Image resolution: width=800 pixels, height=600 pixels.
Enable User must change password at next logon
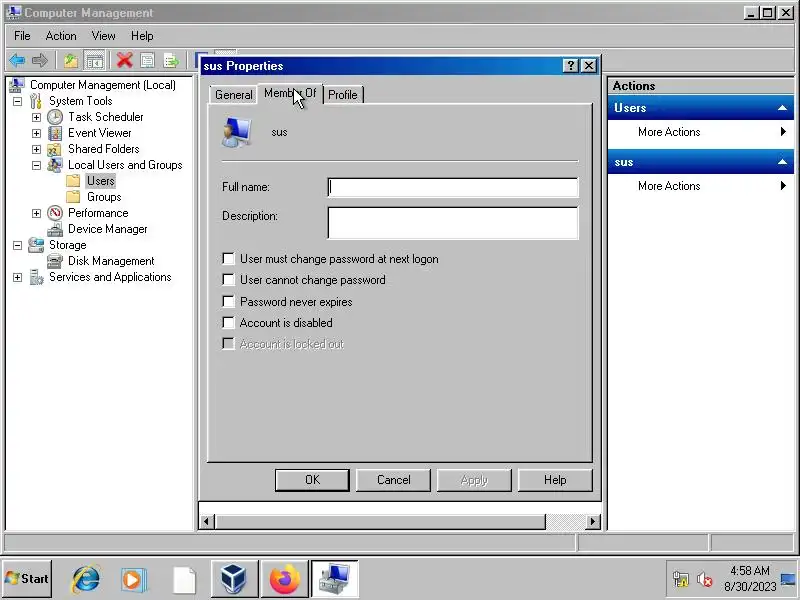click(x=228, y=259)
